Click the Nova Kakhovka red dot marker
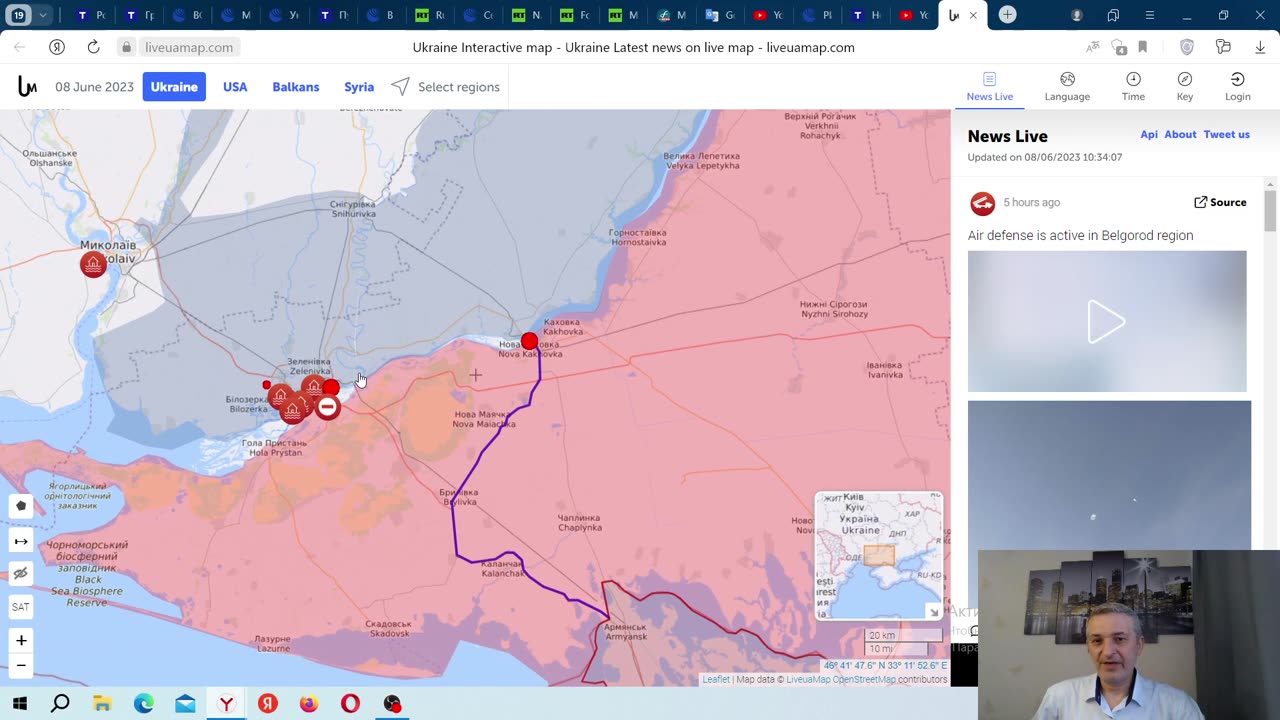The image size is (1280, 720). 529,342
